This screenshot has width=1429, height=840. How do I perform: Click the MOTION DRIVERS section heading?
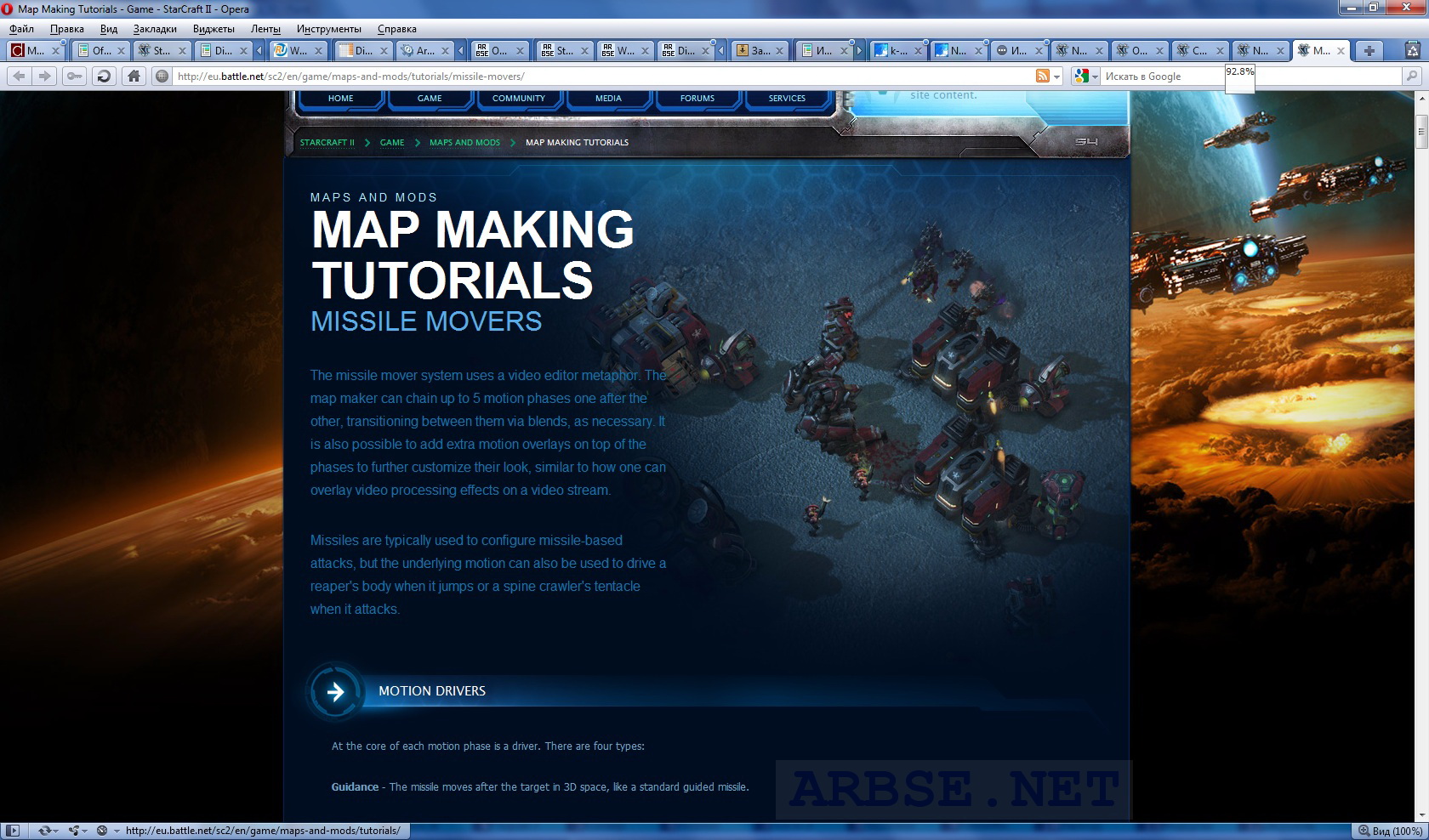click(432, 691)
